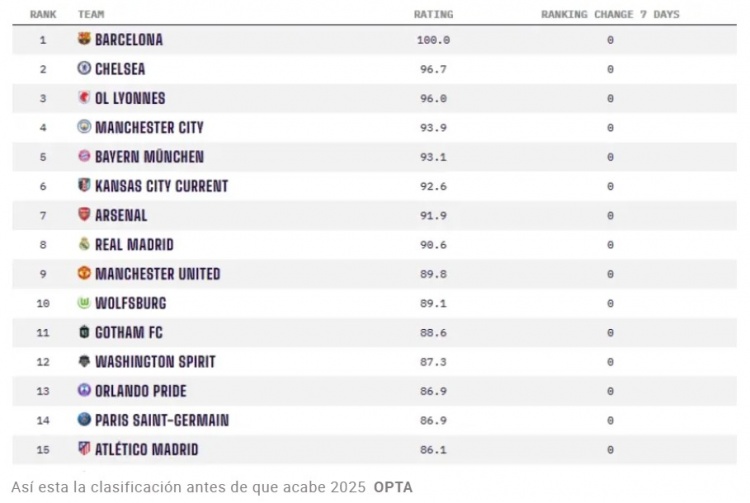The height and width of the screenshot is (503, 750).
Task: Click the Wolfsburg crest icon
Action: 84,303
